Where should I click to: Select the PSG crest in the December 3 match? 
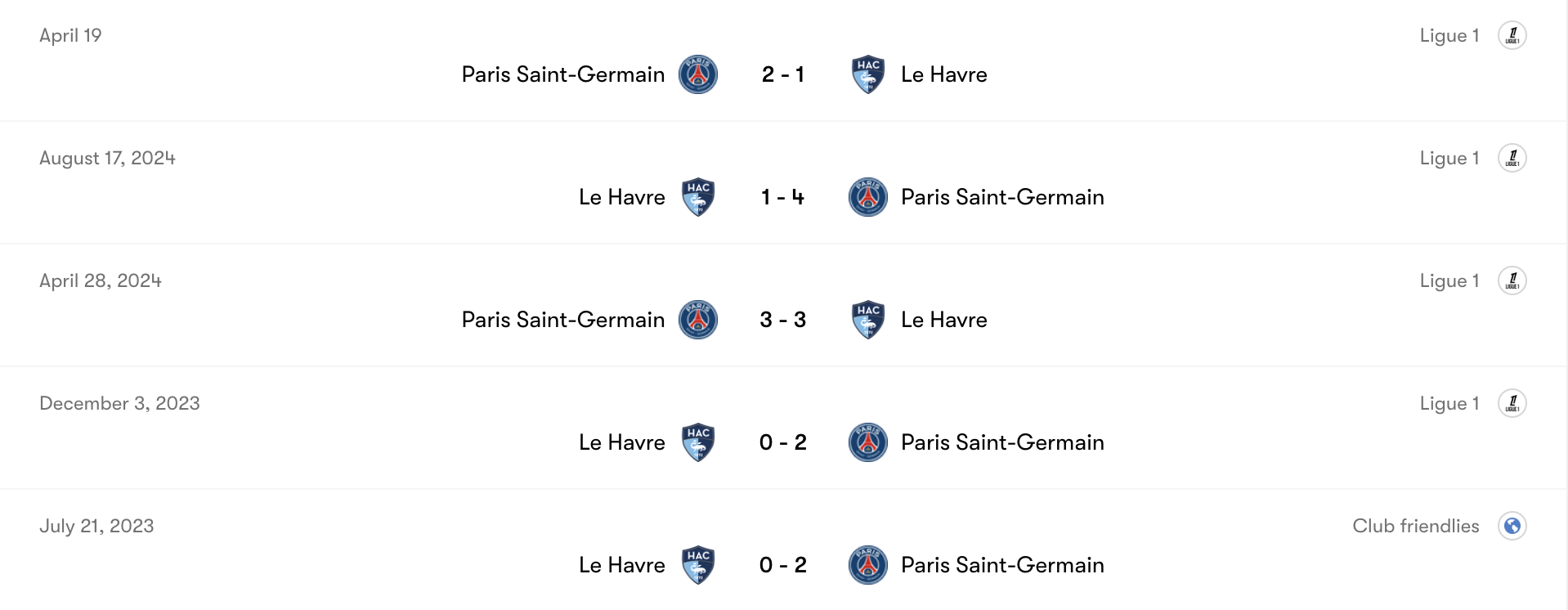[868, 442]
